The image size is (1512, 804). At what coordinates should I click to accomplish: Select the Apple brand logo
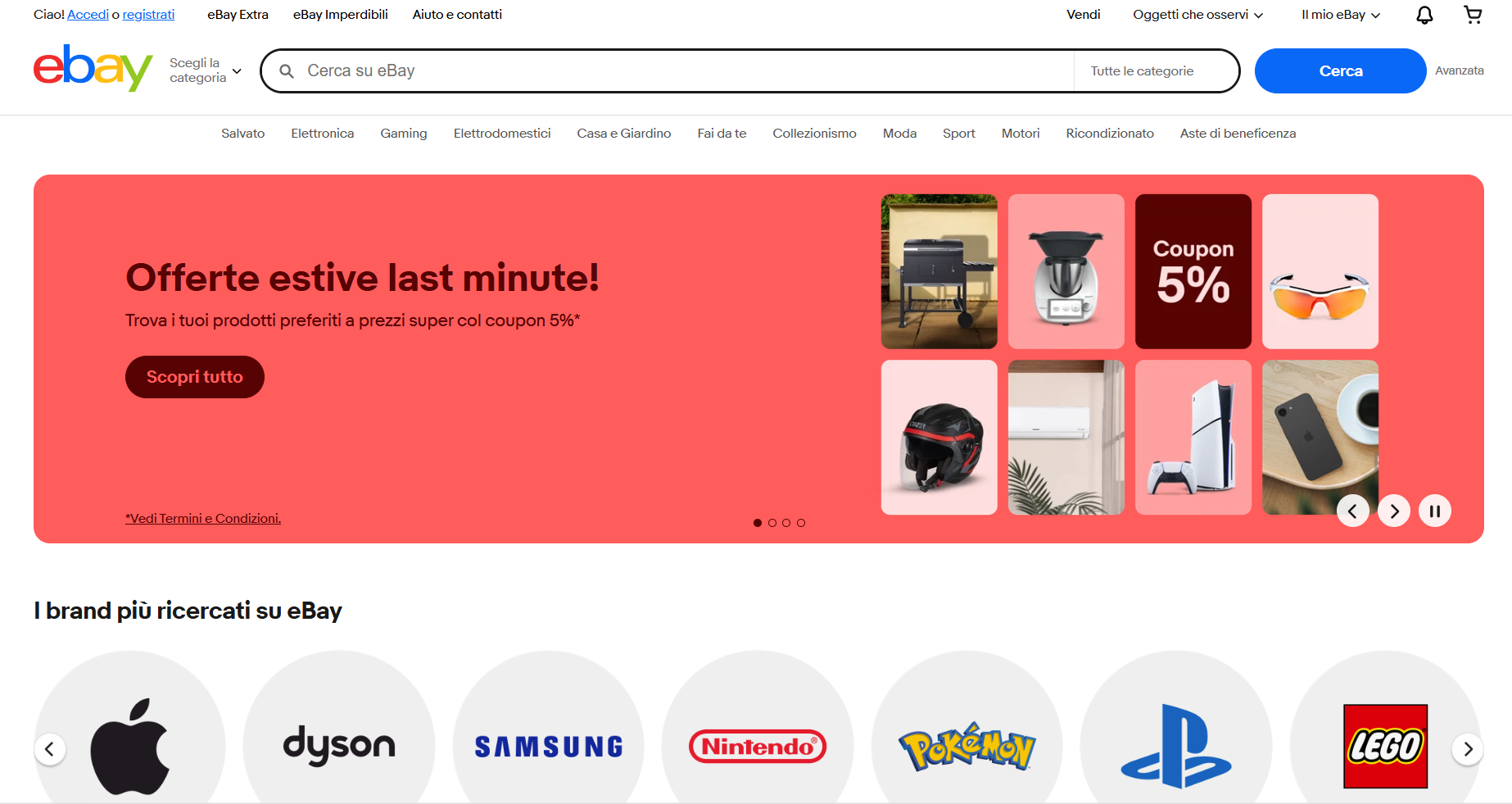point(129,744)
